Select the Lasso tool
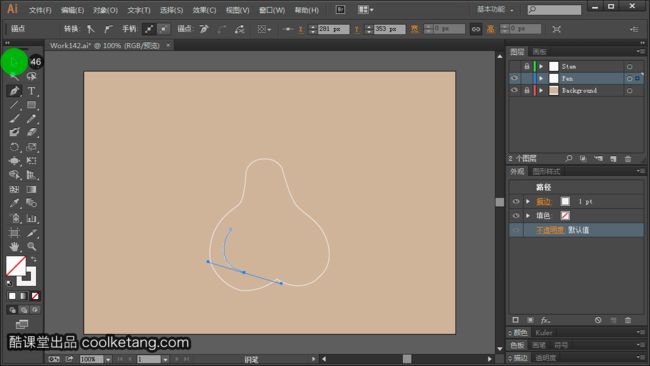This screenshot has height=366, width=650. (32, 76)
